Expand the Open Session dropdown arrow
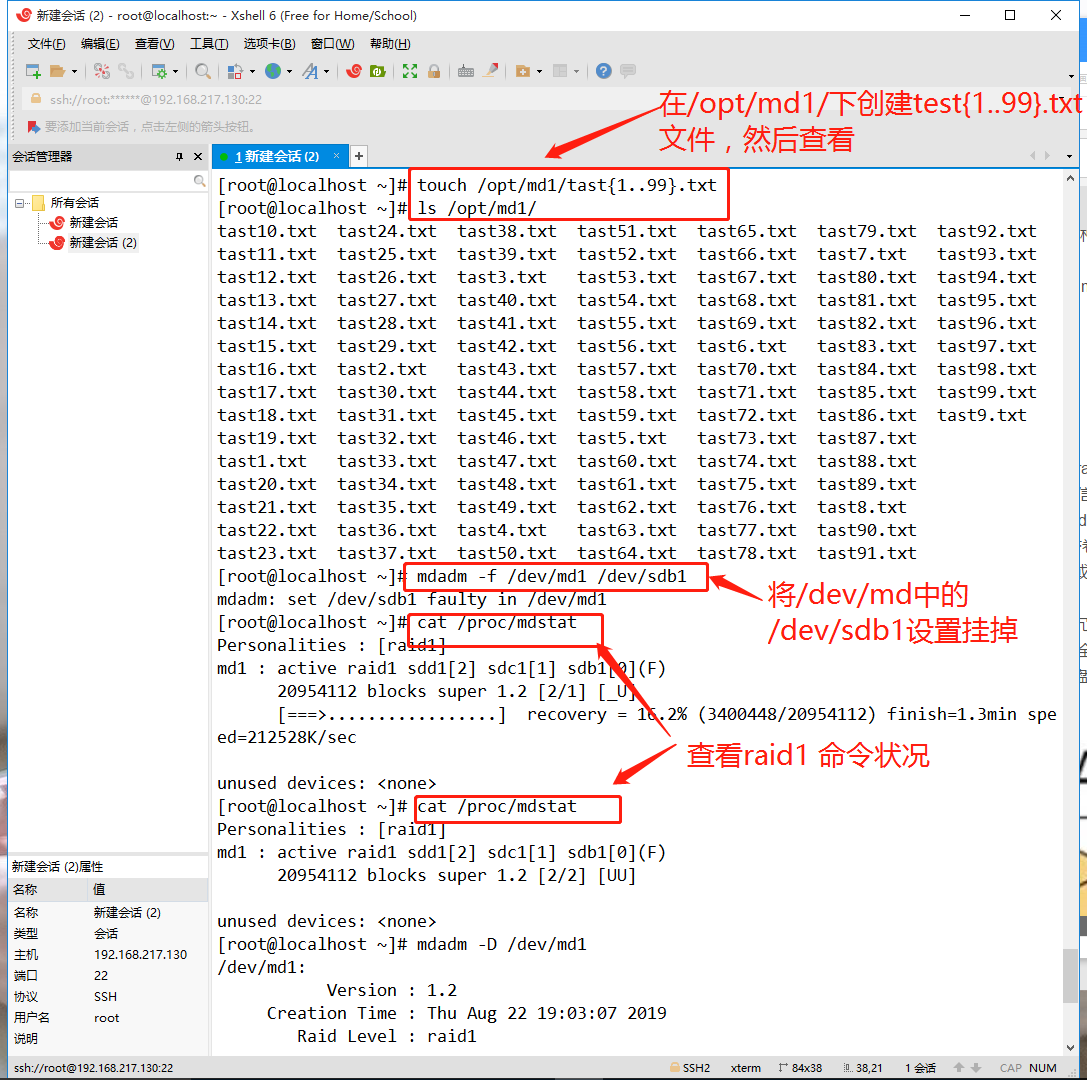Viewport: 1087px width, 1080px height. 74,71
